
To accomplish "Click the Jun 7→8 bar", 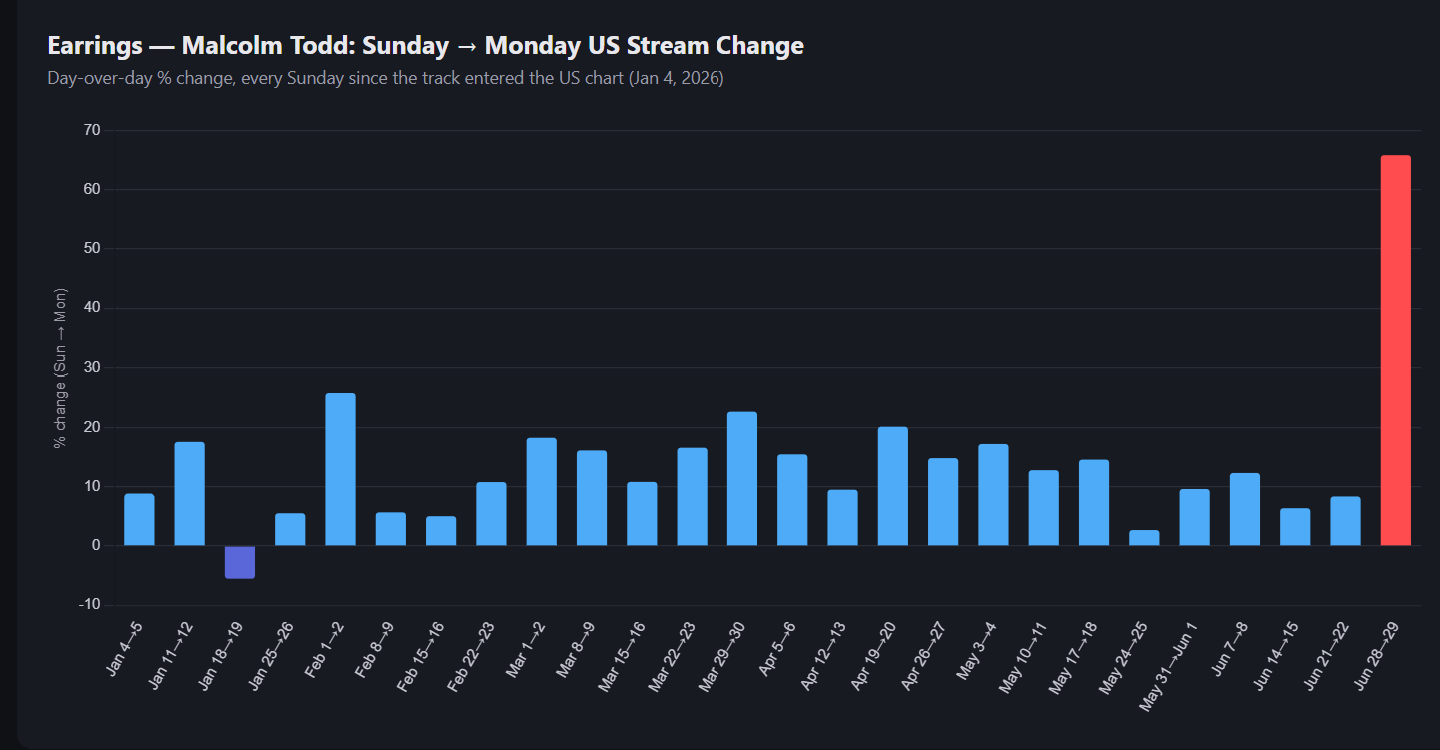I will (x=1244, y=509).
